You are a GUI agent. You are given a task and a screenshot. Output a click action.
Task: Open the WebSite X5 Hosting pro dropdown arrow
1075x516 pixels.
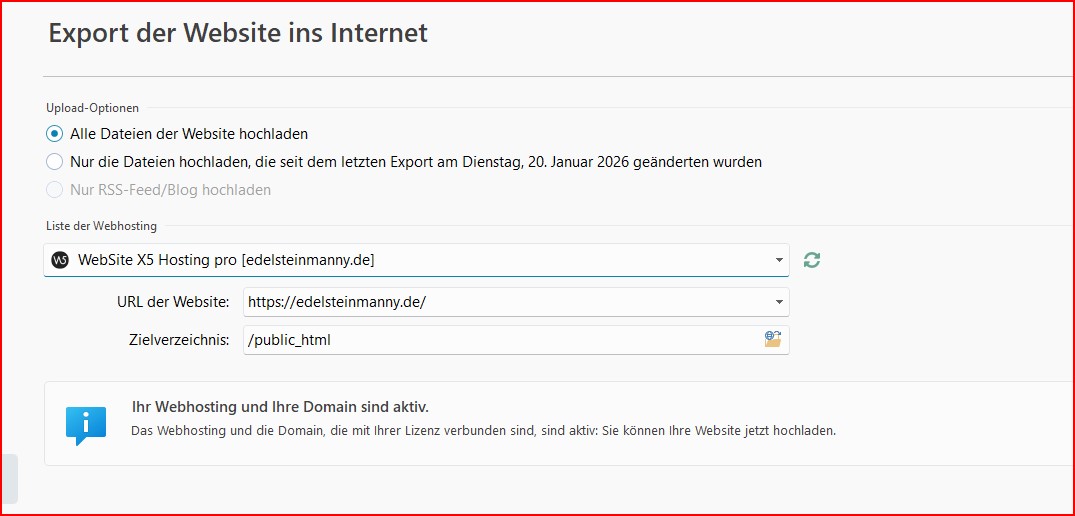779,260
